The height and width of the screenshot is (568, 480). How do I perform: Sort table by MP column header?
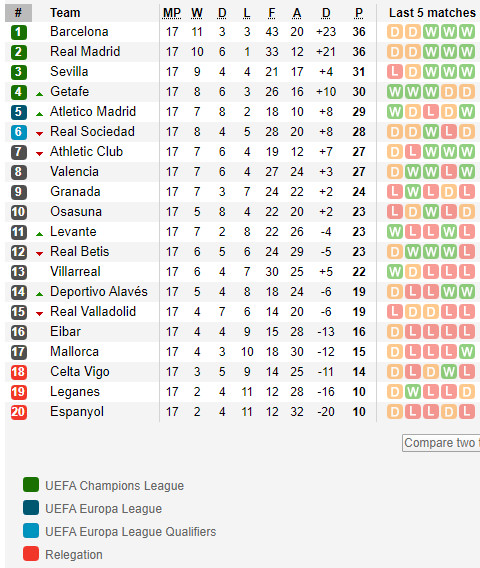click(x=172, y=13)
